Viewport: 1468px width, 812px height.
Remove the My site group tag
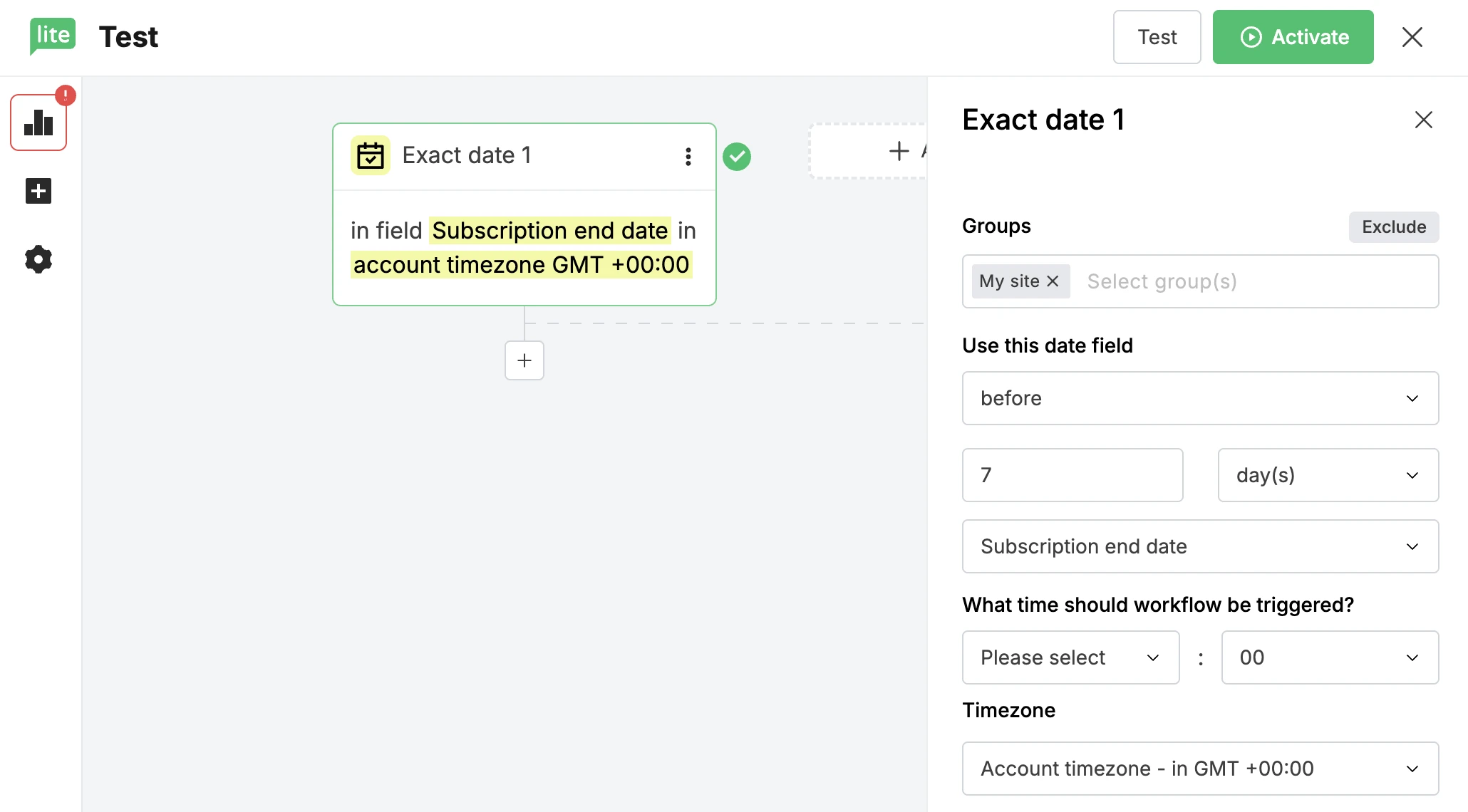1053,281
